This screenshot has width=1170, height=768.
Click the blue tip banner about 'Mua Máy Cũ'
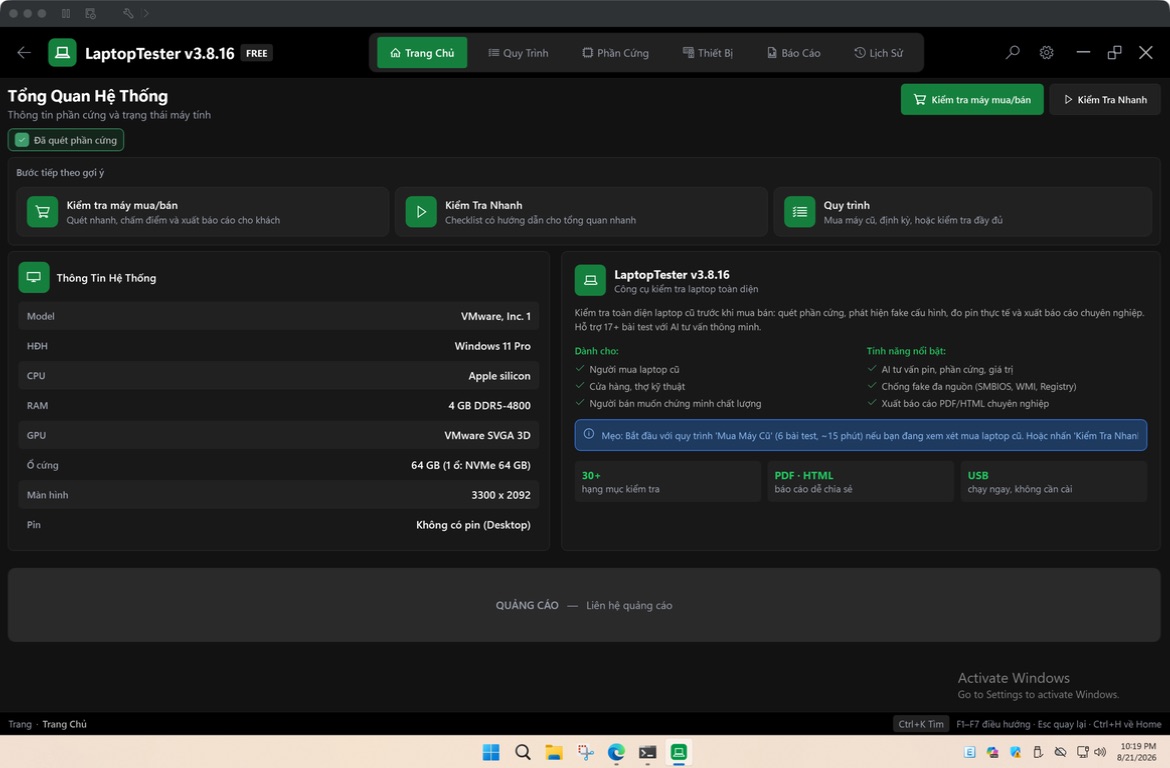(x=860, y=435)
